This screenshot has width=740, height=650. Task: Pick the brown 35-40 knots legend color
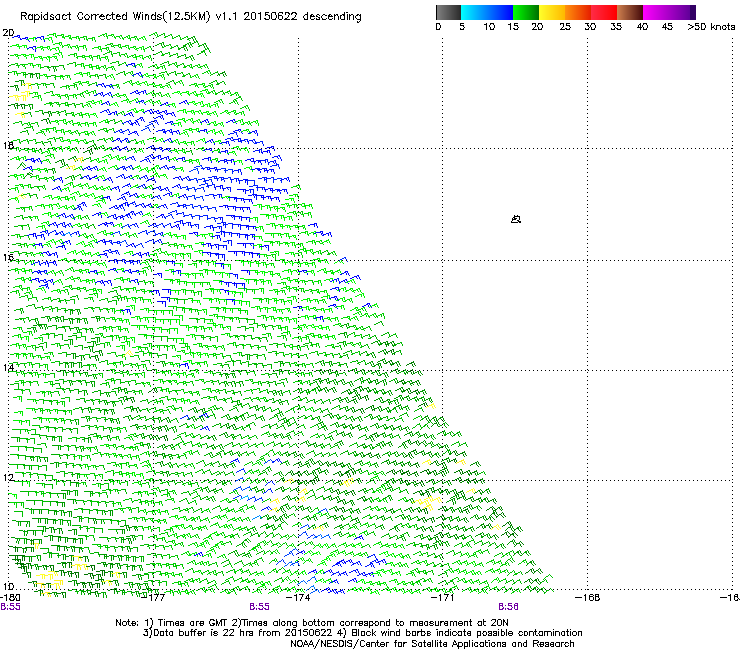[x=630, y=12]
